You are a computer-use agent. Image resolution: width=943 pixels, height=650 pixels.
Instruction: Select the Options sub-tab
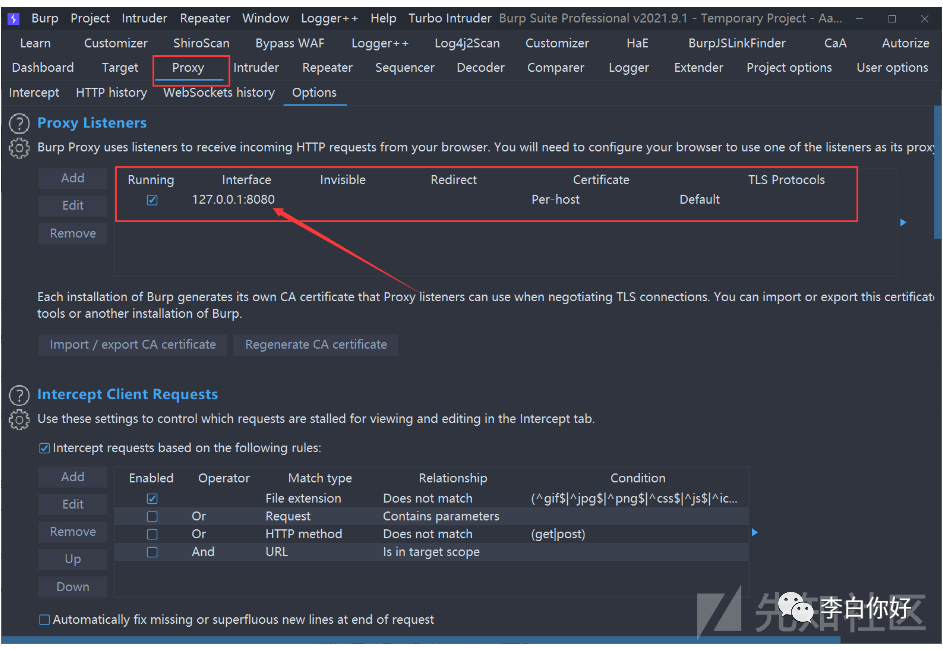tap(314, 93)
